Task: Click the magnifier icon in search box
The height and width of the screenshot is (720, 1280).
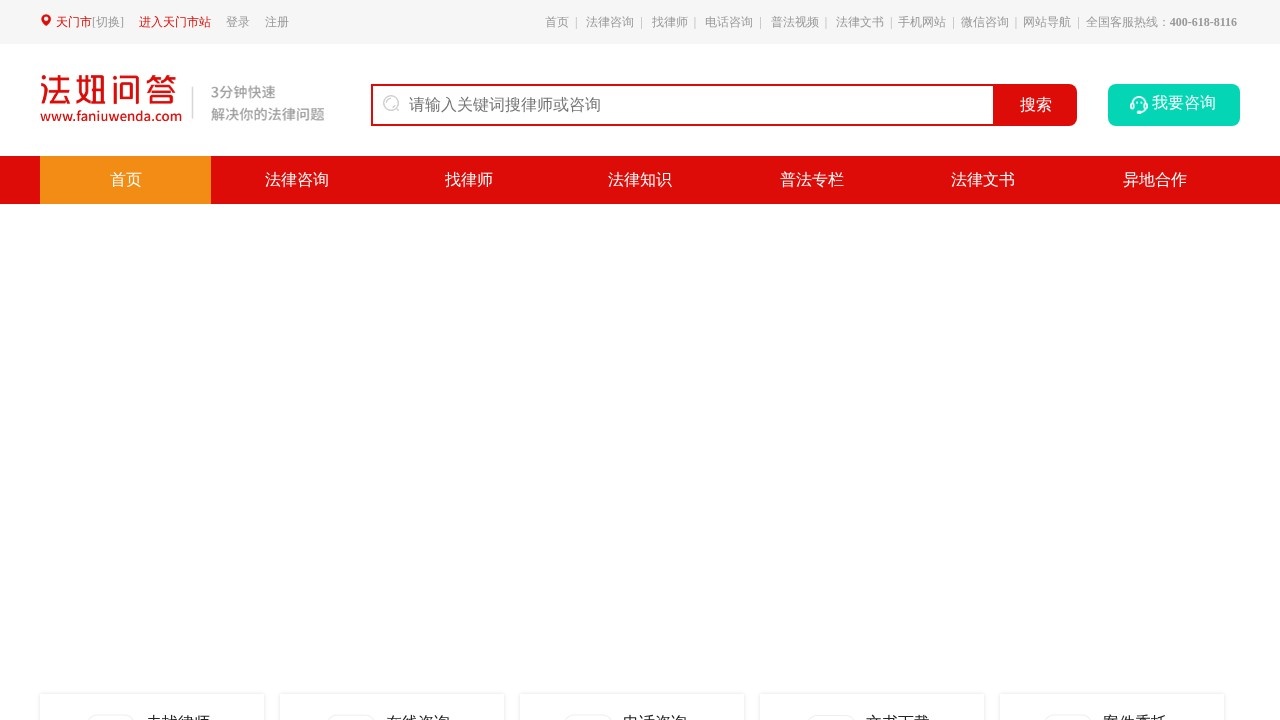Action: point(391,104)
